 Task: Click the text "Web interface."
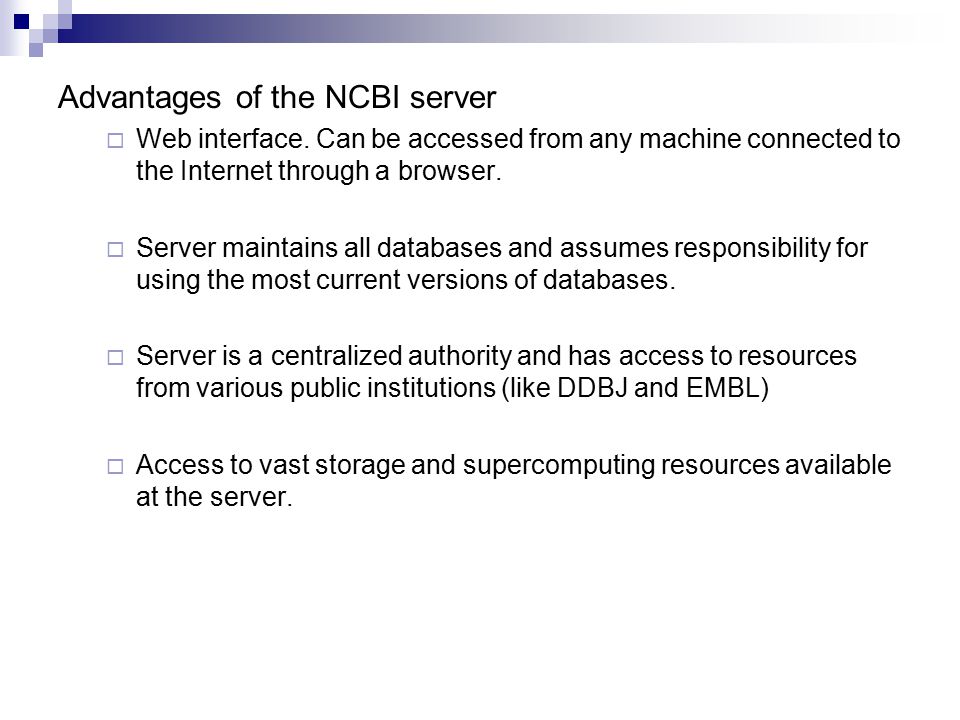(222, 139)
